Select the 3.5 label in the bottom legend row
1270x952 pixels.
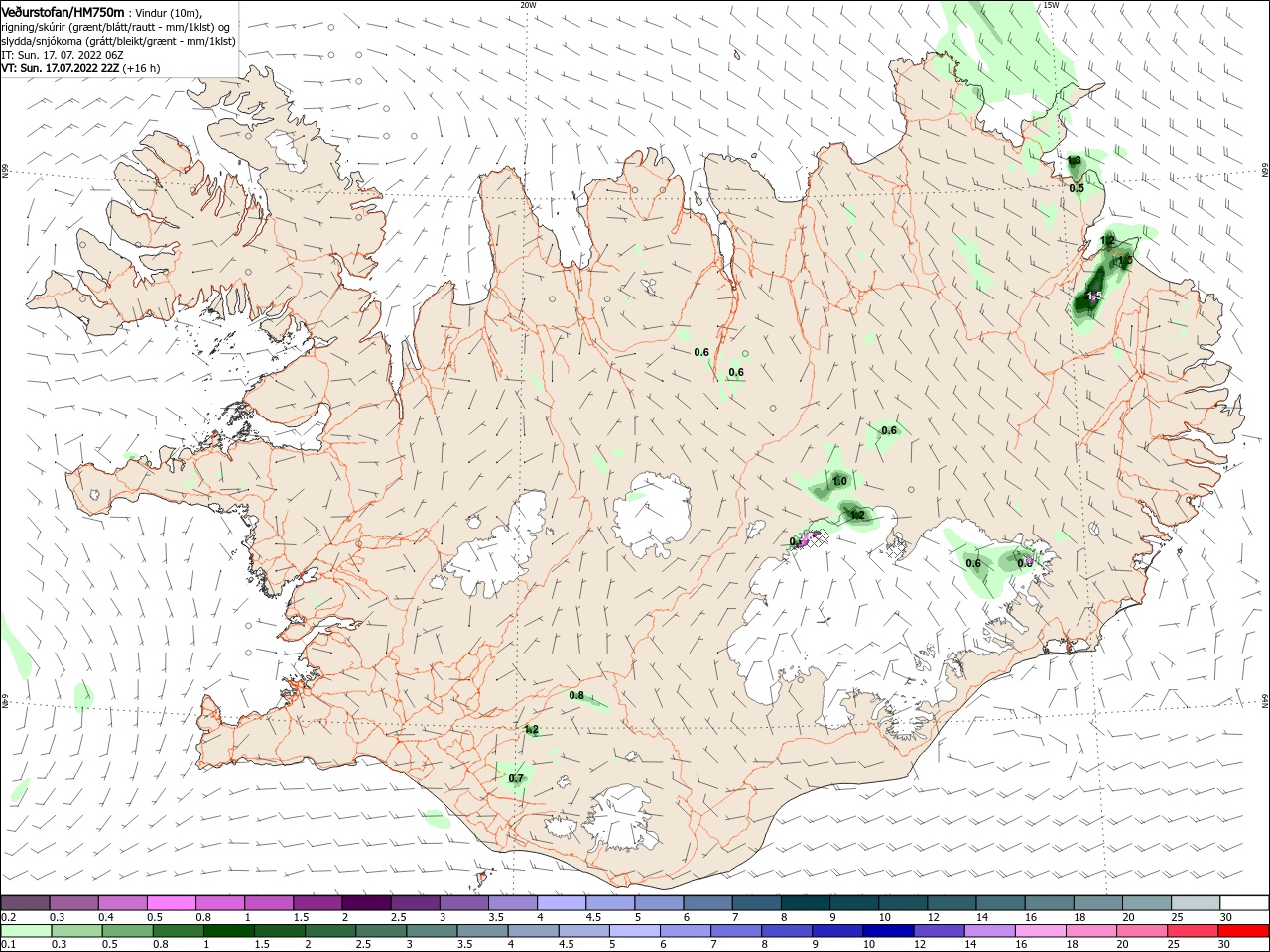(x=464, y=945)
